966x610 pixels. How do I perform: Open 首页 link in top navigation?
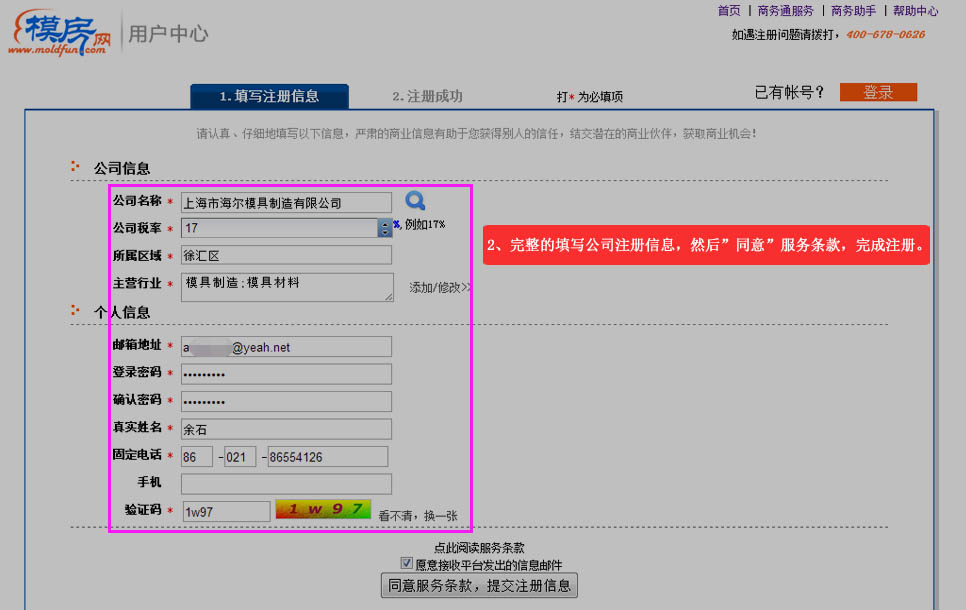coord(729,11)
